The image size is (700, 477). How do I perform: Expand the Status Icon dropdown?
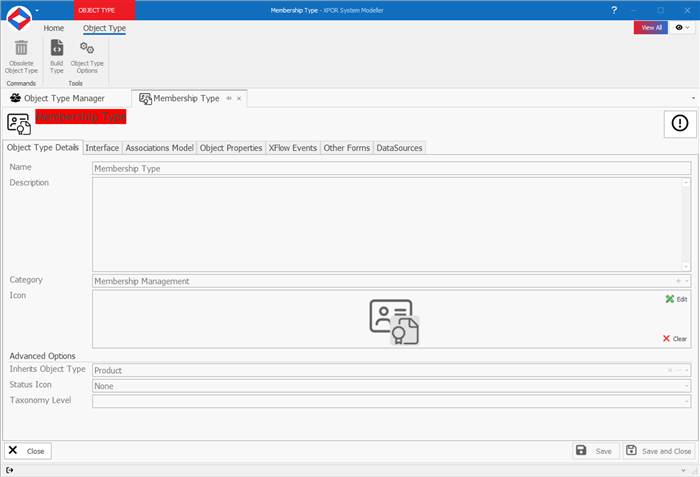(x=687, y=386)
